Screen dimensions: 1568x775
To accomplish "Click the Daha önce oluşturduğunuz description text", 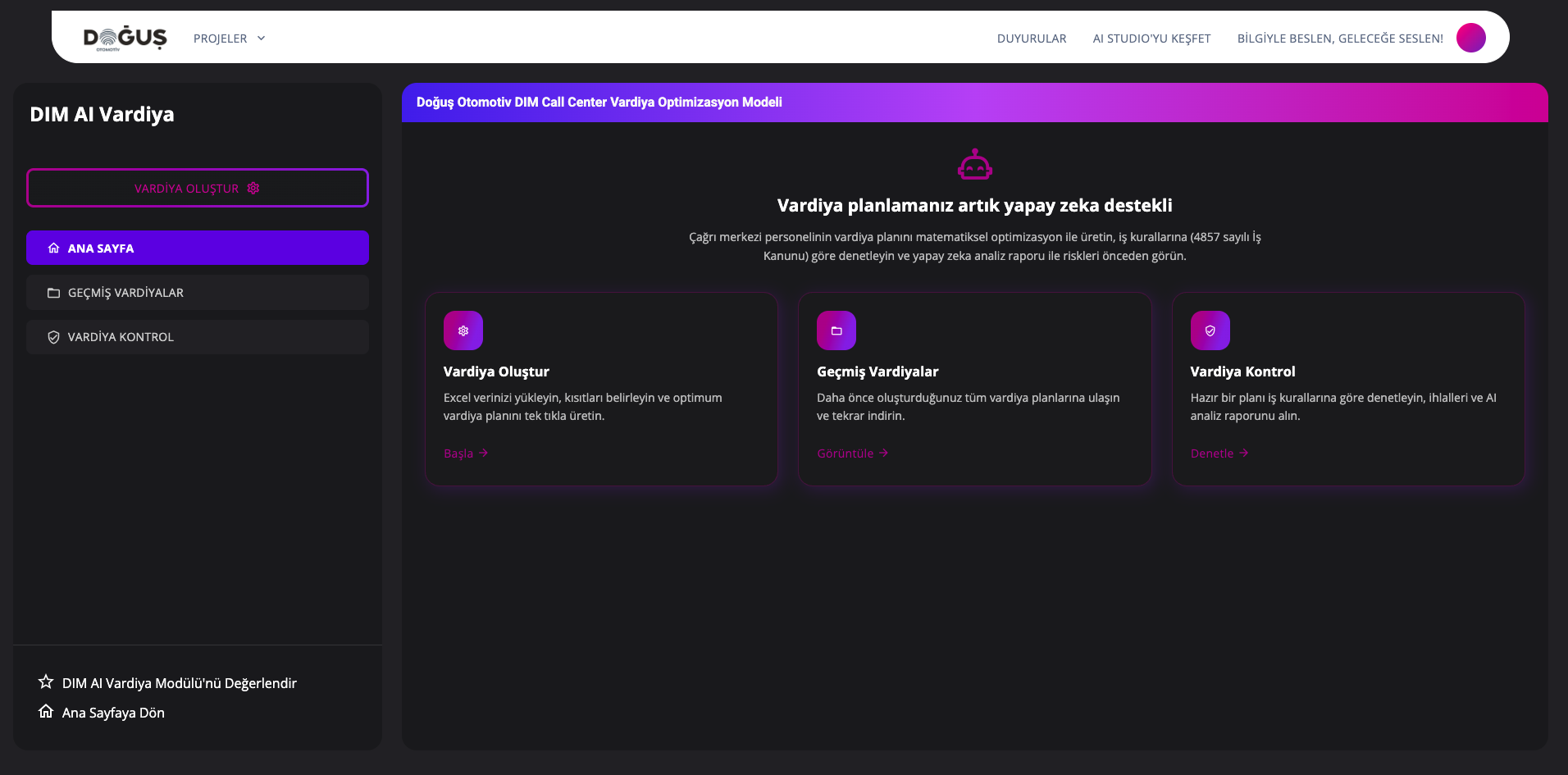I will [x=969, y=407].
